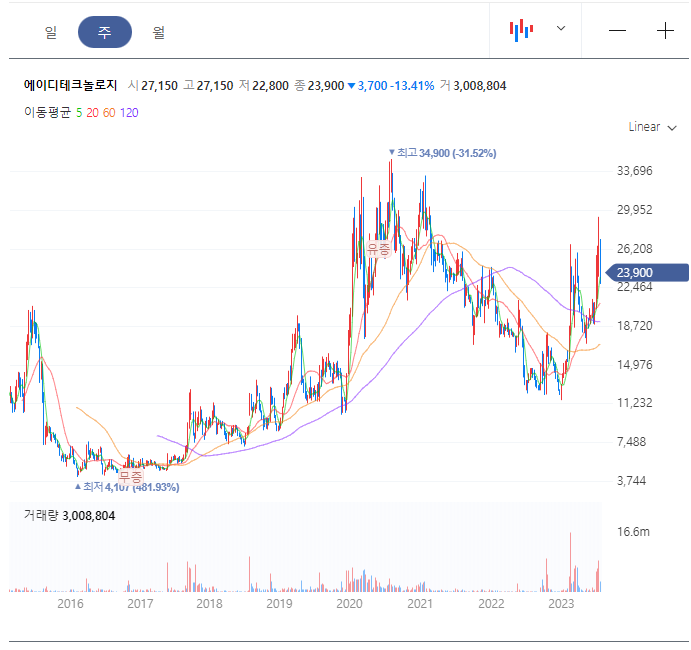This screenshot has width=691, height=650.
Task: Toggle the 5 moving average line
Action: tap(79, 113)
